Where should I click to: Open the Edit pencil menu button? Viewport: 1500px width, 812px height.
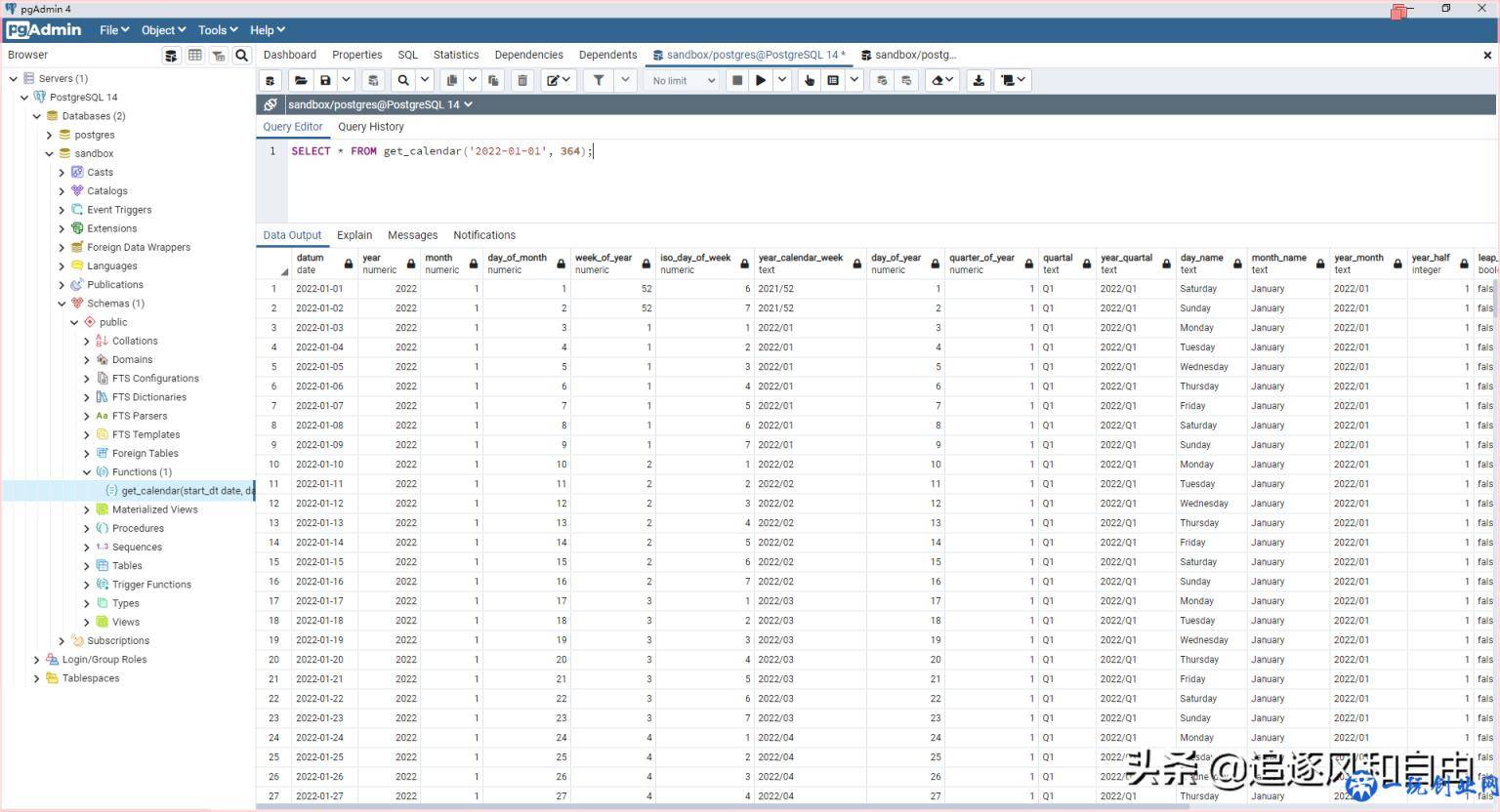click(559, 80)
